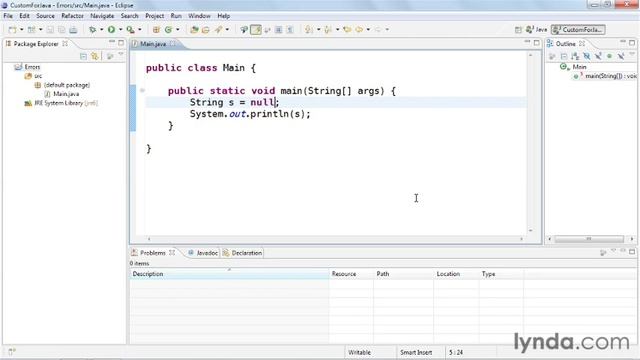Viewport: 640px width, 360px height.
Task: Toggle Sort alphabetically in Outline
Action: point(575,56)
